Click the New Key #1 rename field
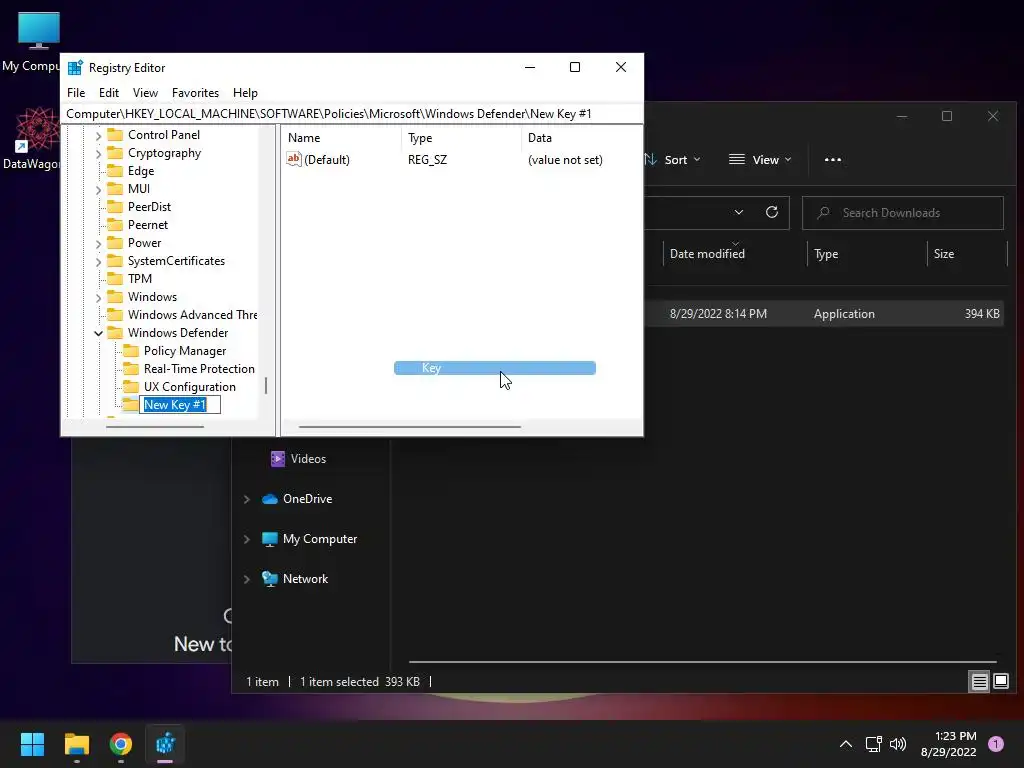 point(180,405)
